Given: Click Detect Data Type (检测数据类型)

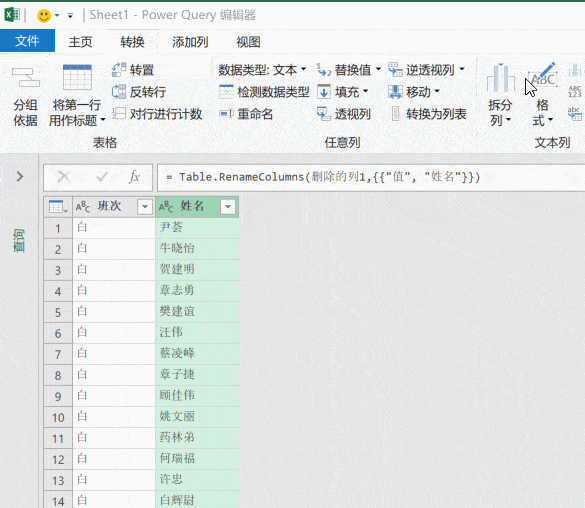Looking at the screenshot, I should 264,92.
